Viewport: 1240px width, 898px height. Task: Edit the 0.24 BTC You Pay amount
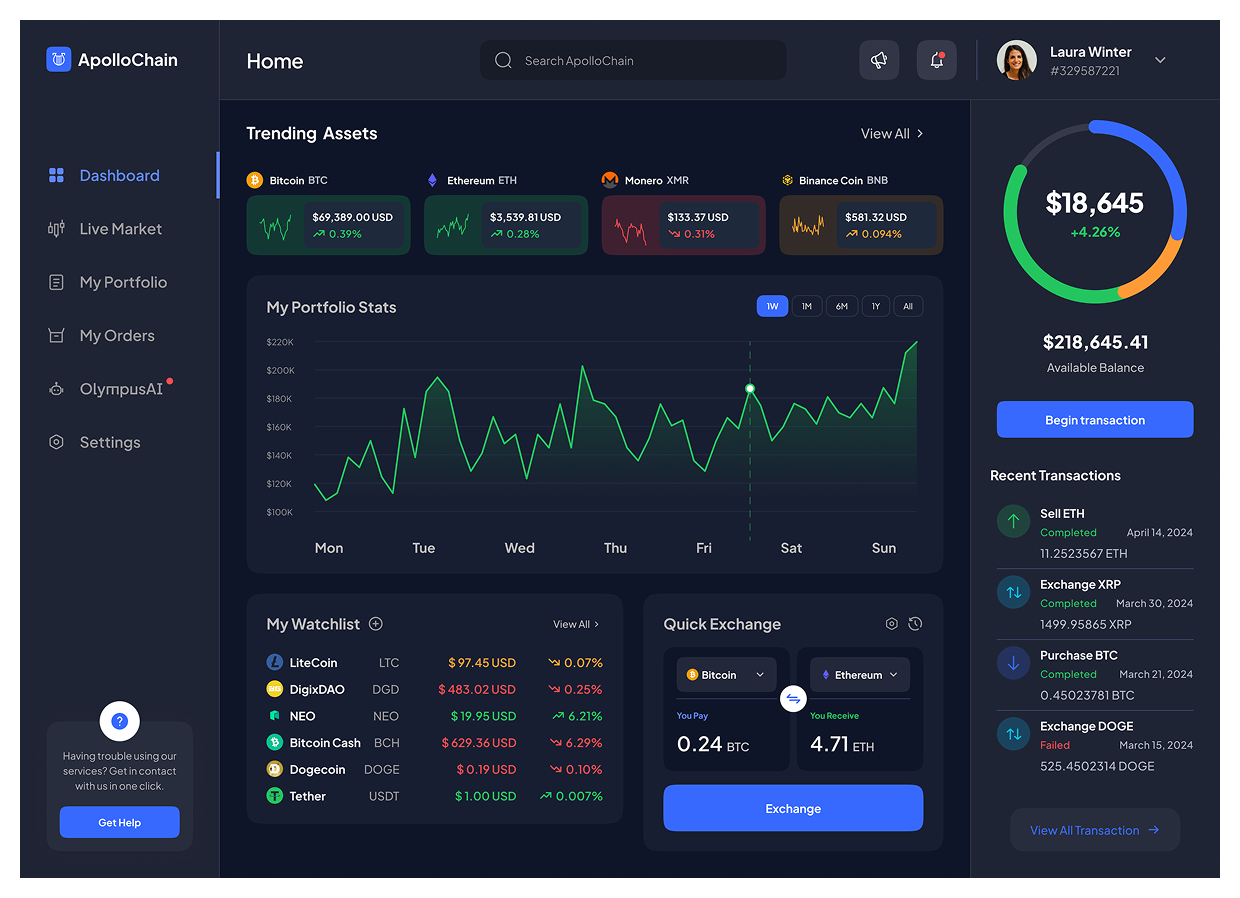(x=713, y=744)
